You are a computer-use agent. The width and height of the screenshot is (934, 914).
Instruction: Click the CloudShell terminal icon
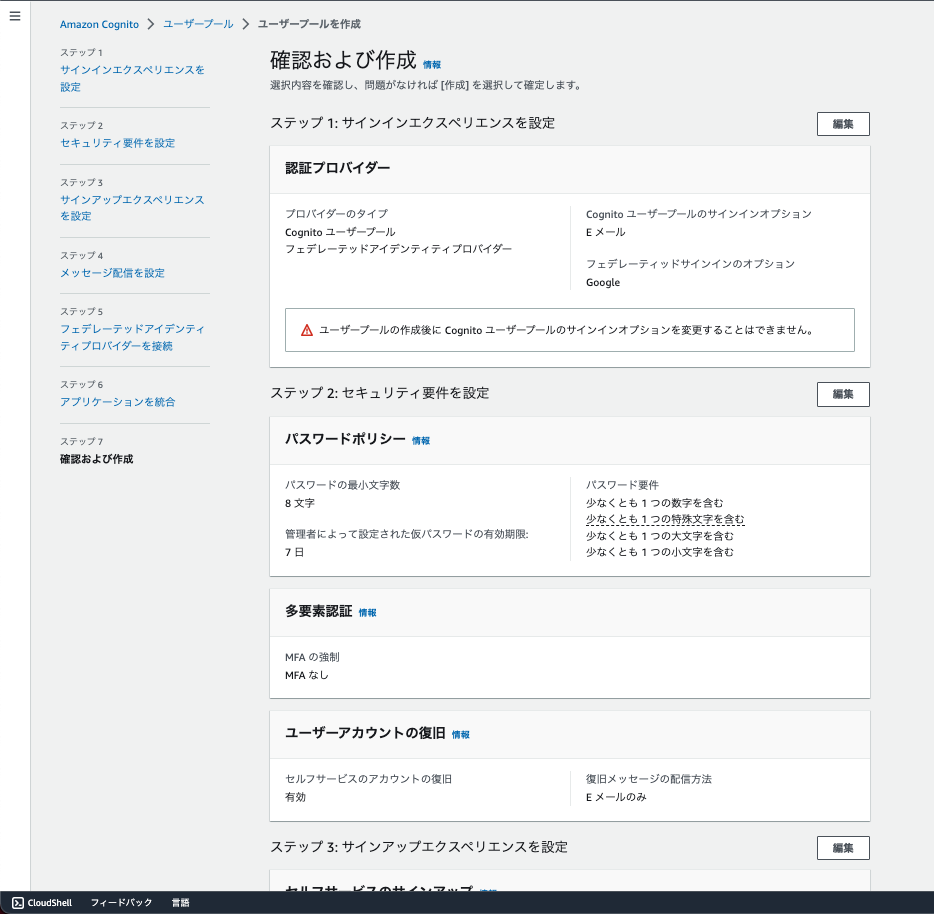pyautogui.click(x=18, y=903)
